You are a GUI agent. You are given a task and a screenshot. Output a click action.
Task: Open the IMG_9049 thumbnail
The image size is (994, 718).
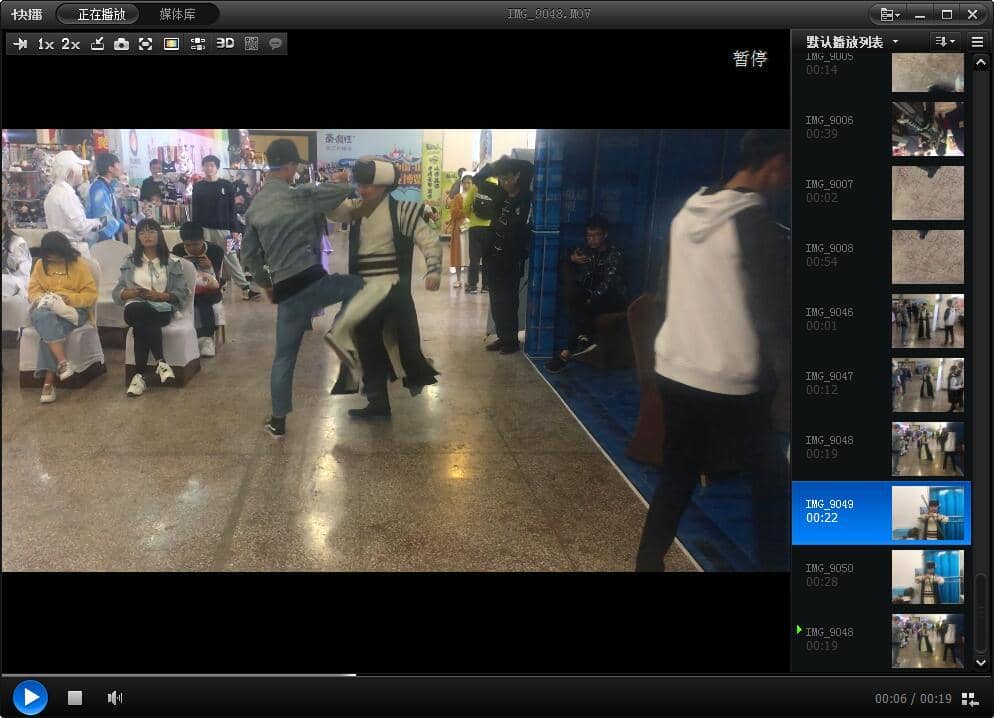(927, 513)
